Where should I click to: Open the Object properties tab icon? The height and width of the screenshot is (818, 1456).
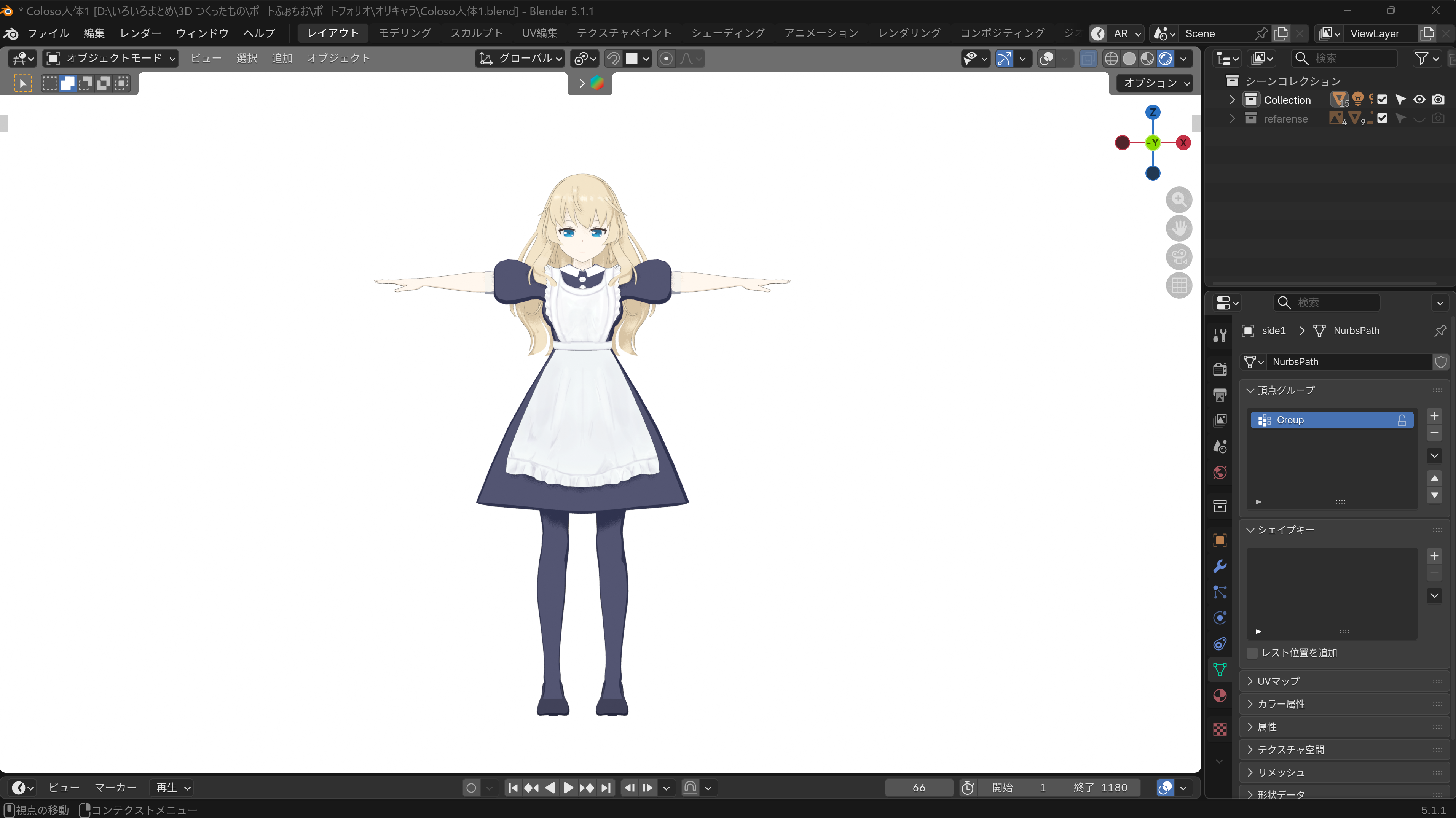click(1220, 540)
